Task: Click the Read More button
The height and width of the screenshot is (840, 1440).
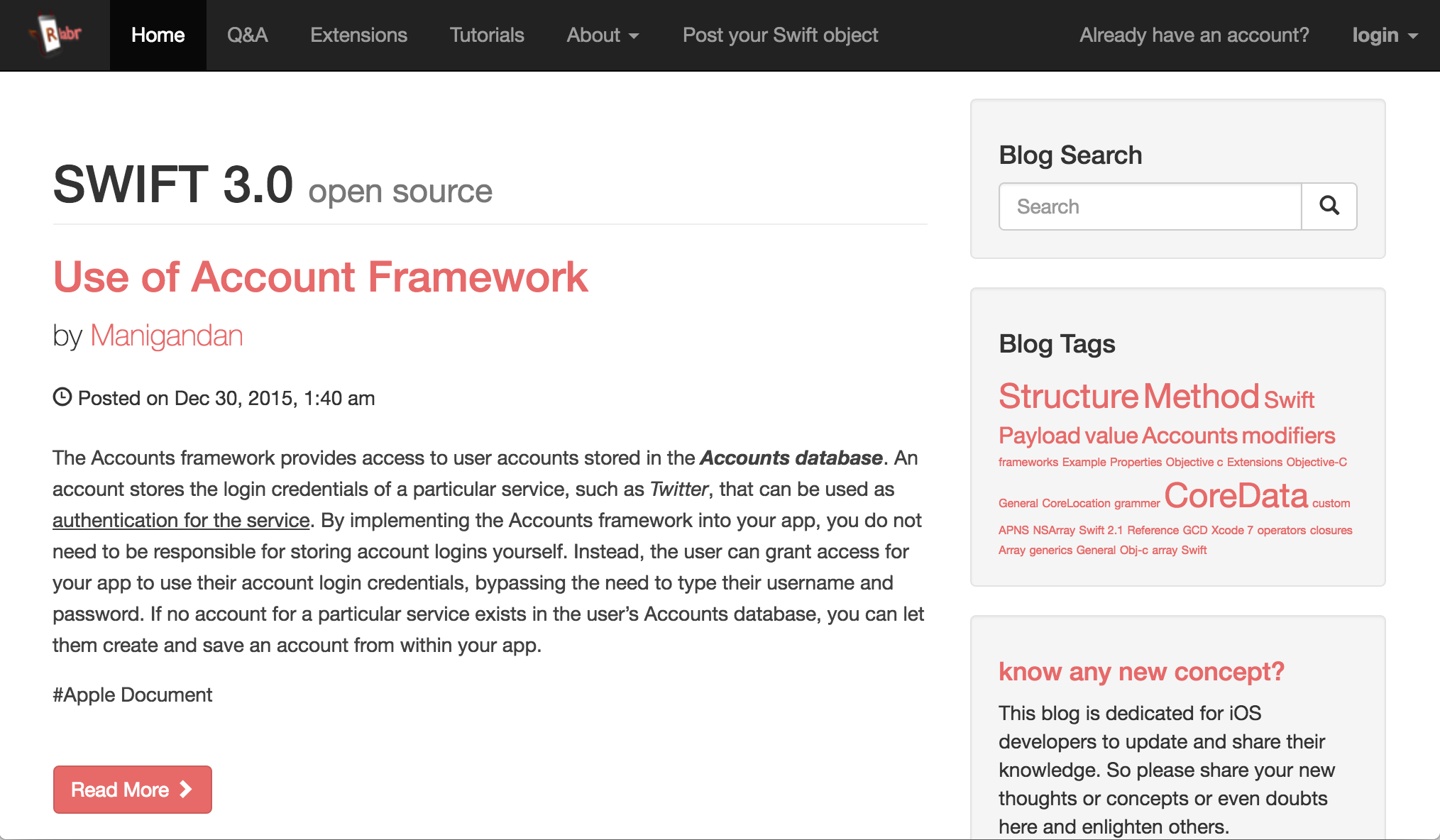Action: tap(132, 789)
